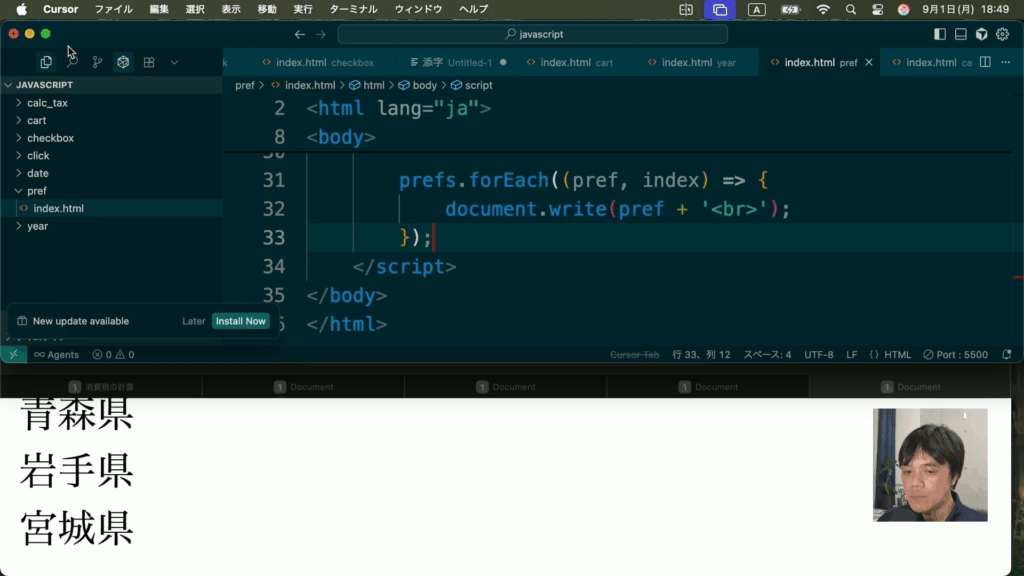Viewport: 1024px width, 576px height.
Task: Click the Install Now button
Action: click(x=241, y=321)
